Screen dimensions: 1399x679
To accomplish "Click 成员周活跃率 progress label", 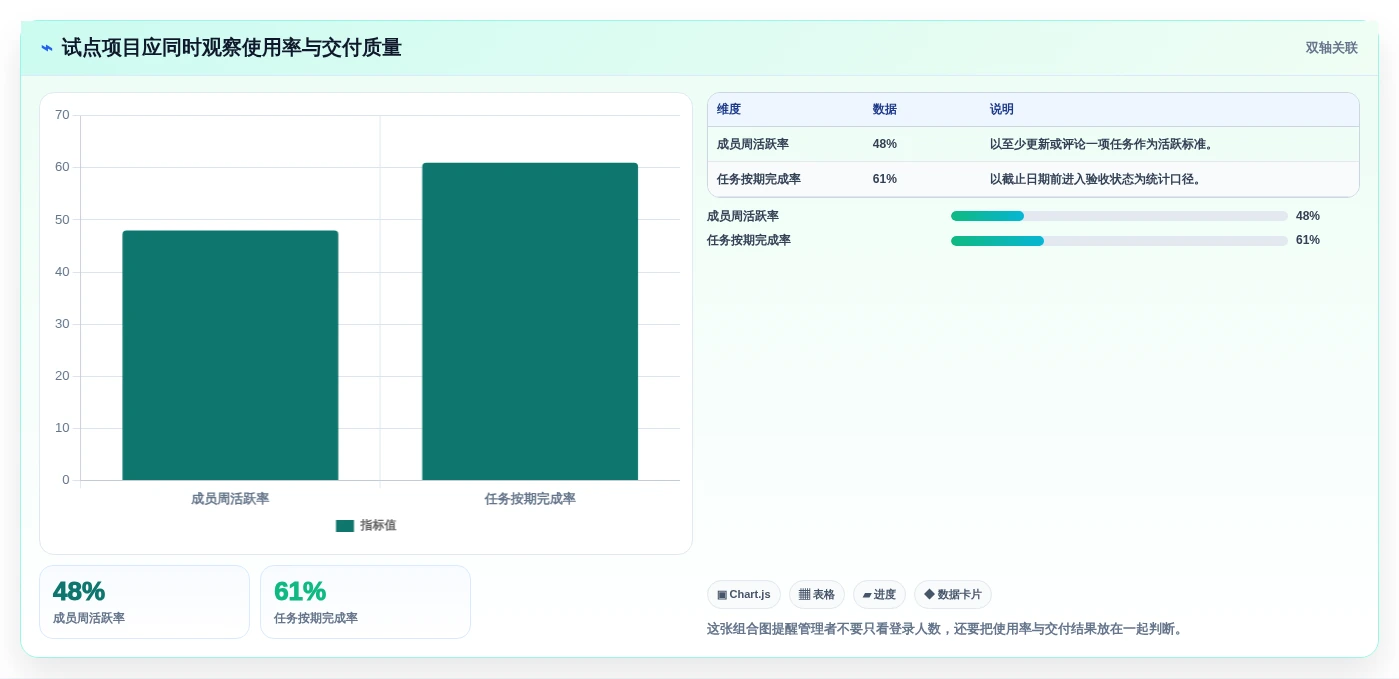I will click(743, 216).
